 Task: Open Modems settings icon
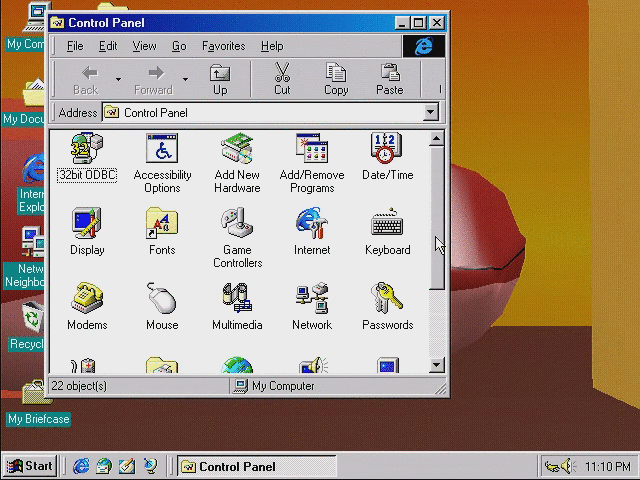87,298
